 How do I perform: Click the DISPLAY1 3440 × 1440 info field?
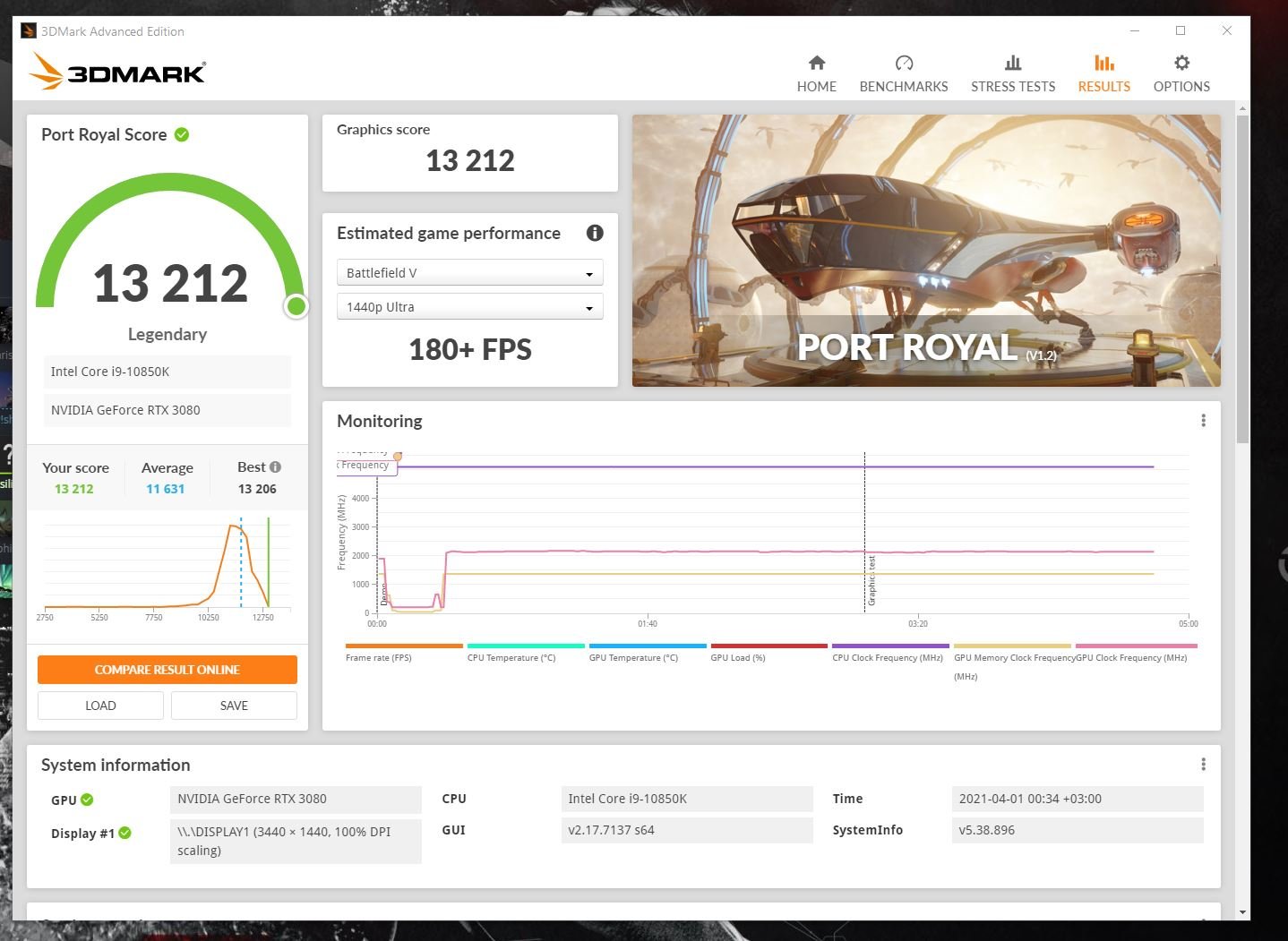(x=296, y=841)
